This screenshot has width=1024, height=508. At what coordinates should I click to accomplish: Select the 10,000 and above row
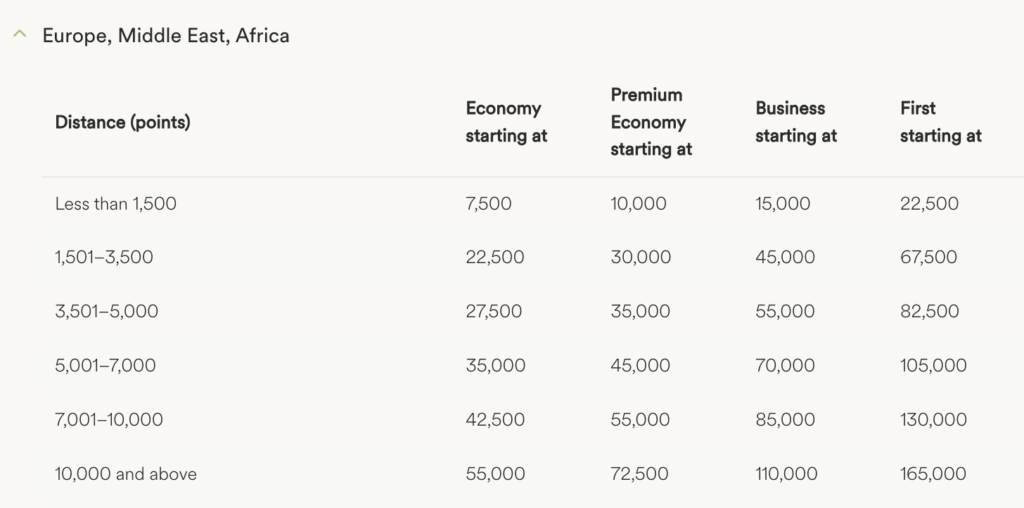(126, 474)
